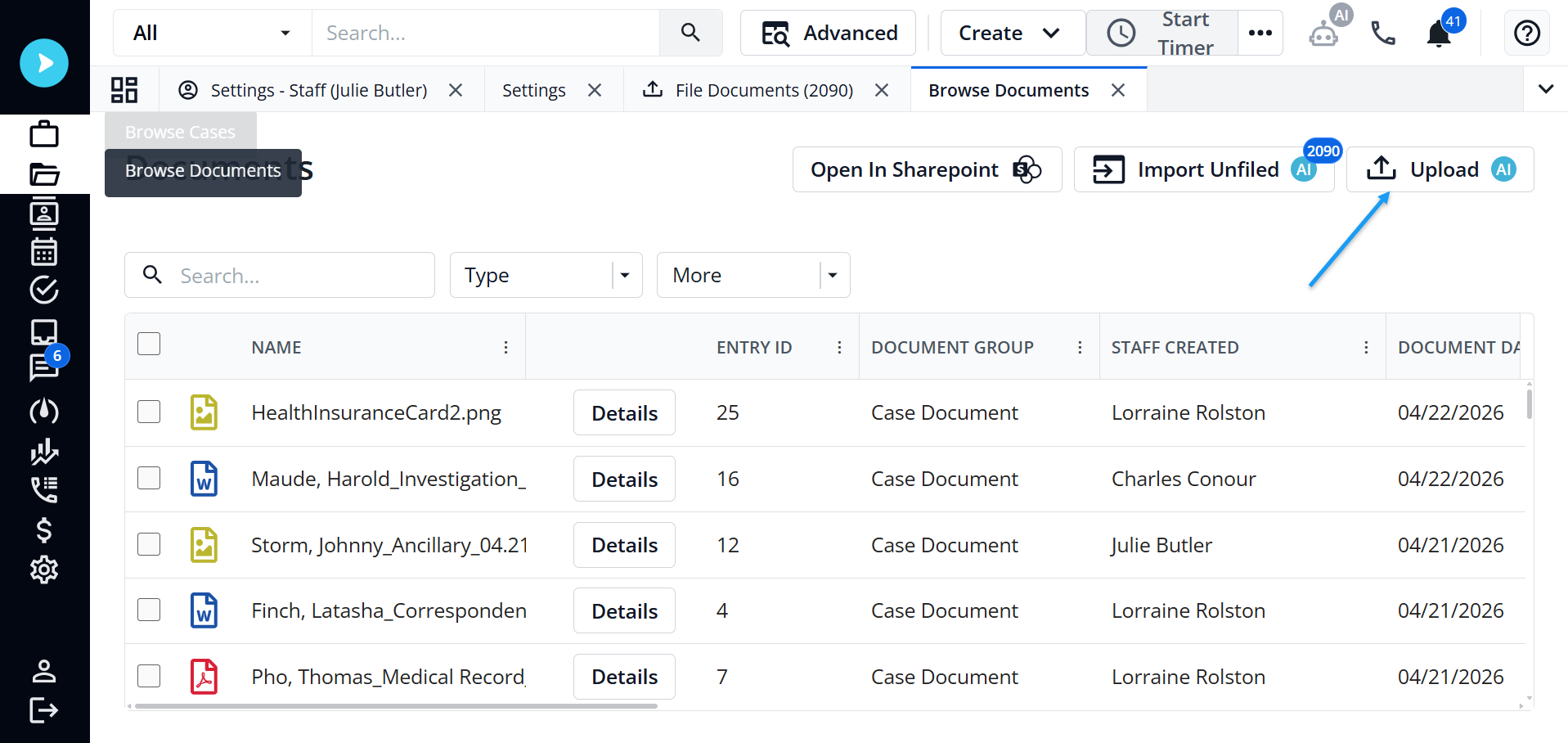Image resolution: width=1568 pixels, height=743 pixels.
Task: Open notifications bell with 41 badge
Action: (x=1439, y=34)
